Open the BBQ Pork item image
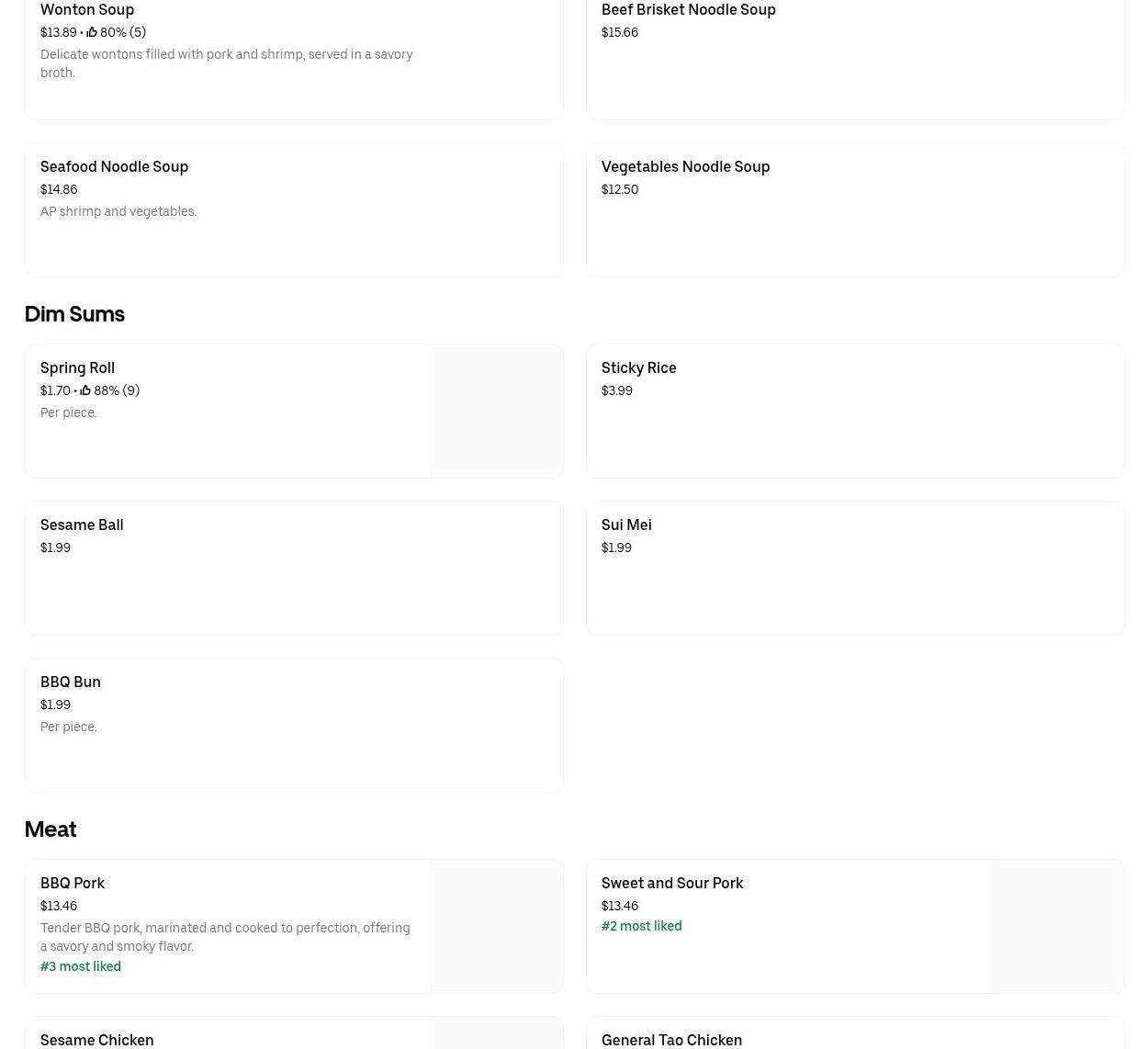Image resolution: width=1148 pixels, height=1049 pixels. point(496,926)
